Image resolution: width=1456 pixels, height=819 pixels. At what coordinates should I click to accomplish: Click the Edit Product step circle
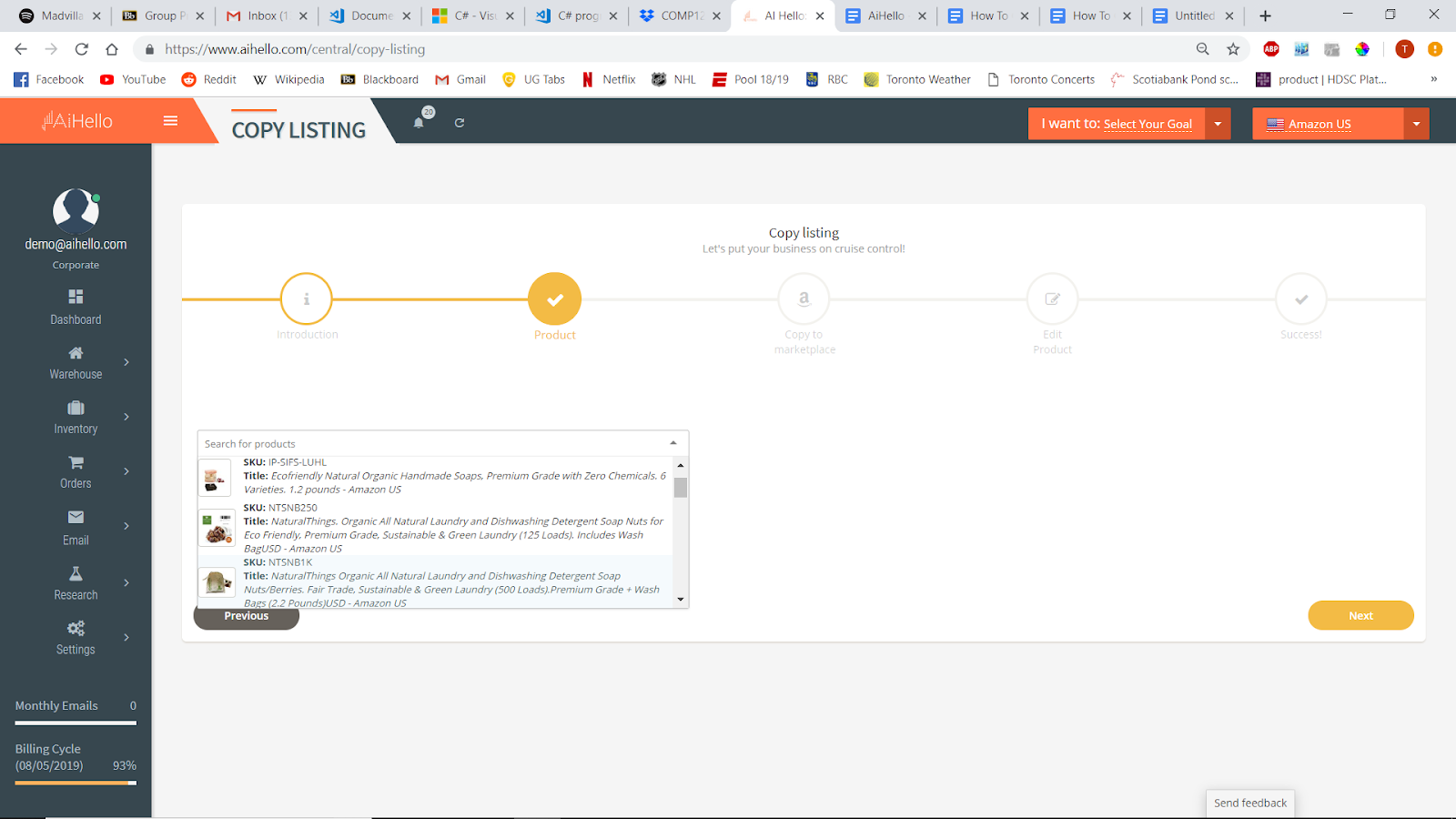click(x=1052, y=298)
